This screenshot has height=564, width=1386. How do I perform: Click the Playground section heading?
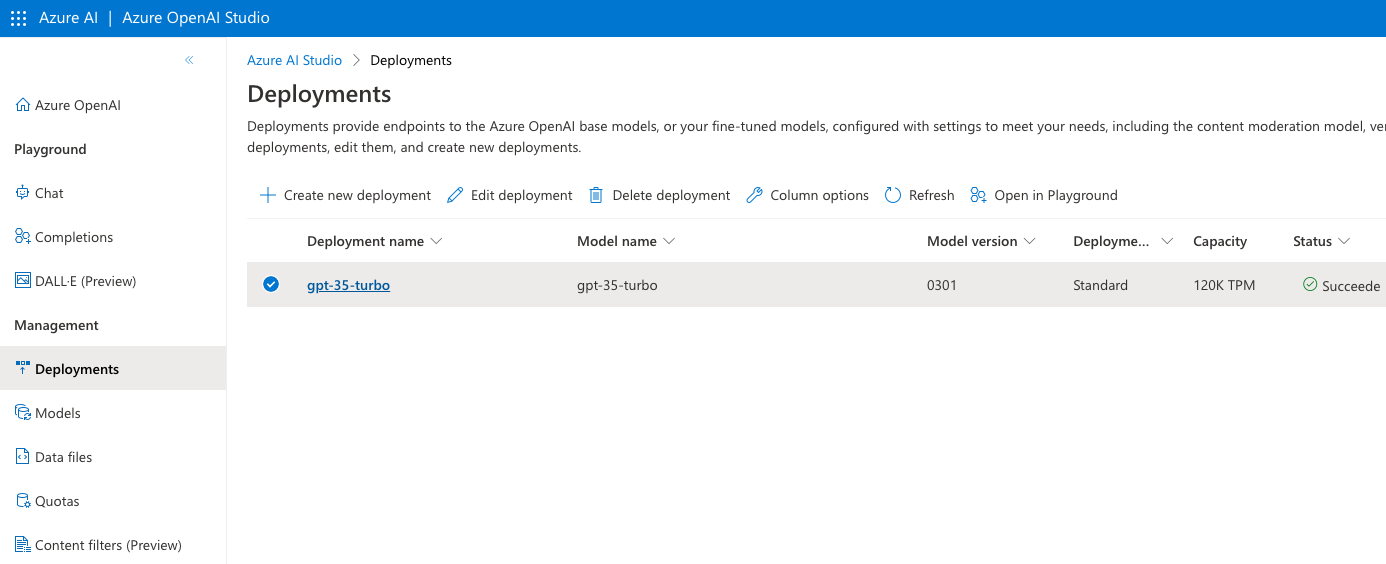(50, 149)
